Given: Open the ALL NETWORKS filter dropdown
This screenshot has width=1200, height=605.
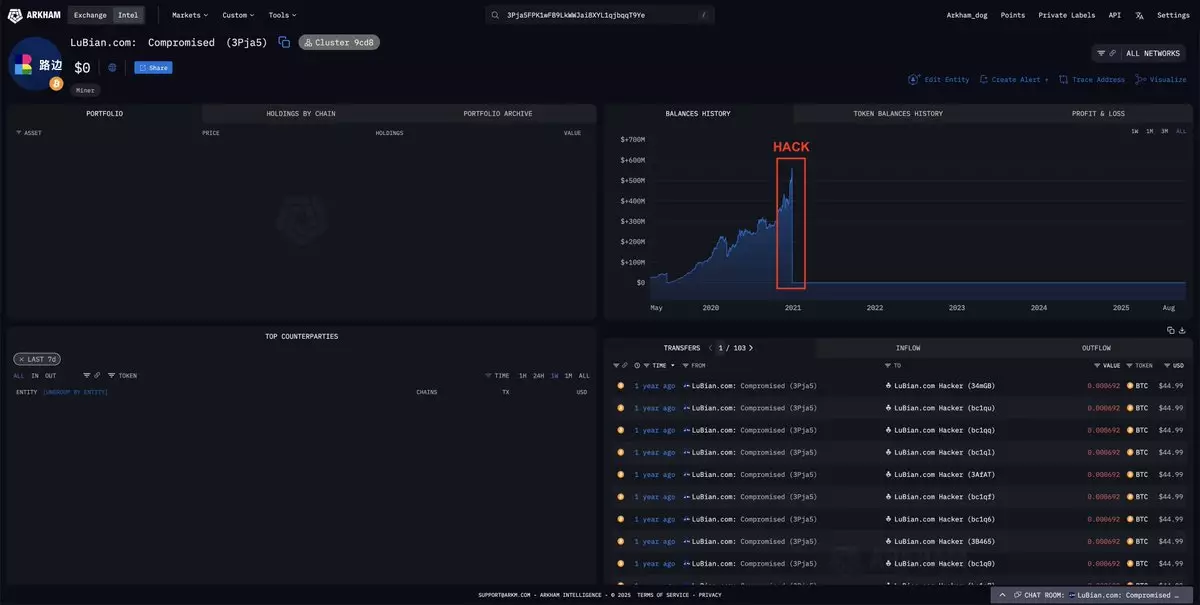Looking at the screenshot, I should [1139, 53].
